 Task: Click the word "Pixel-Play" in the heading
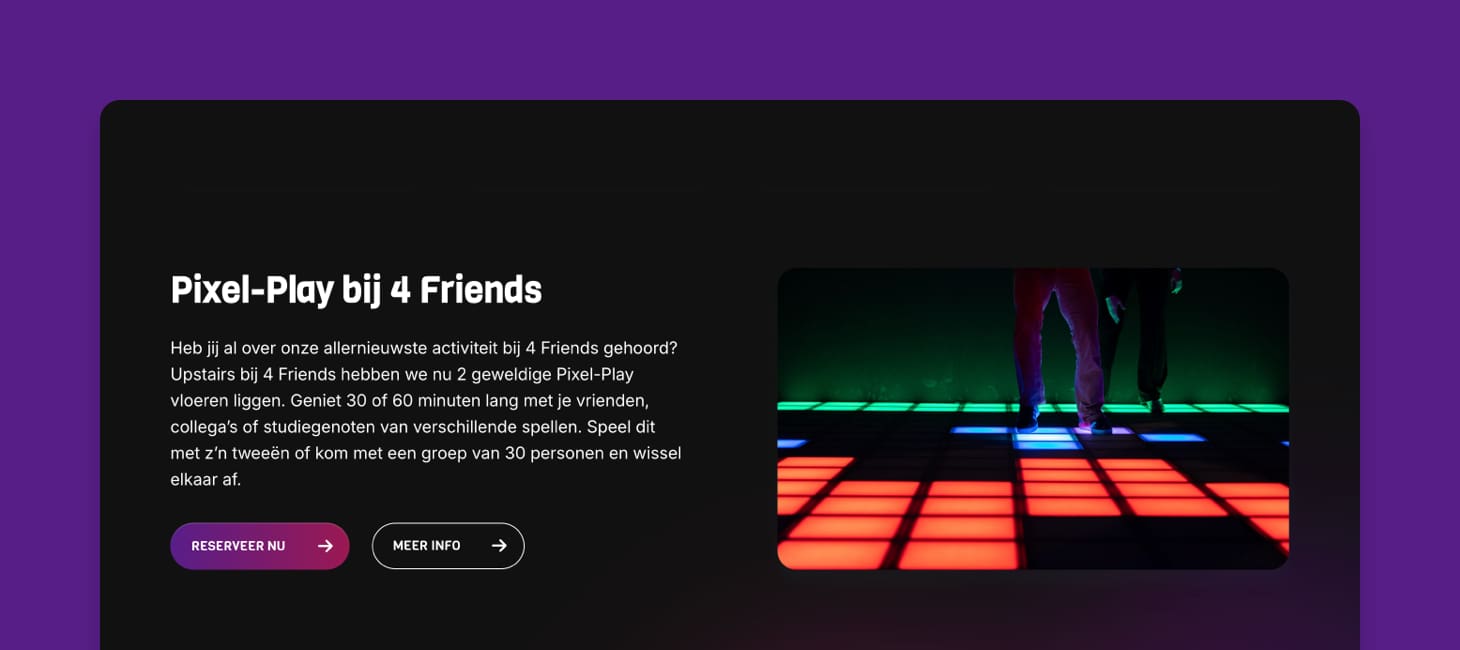tap(252, 290)
